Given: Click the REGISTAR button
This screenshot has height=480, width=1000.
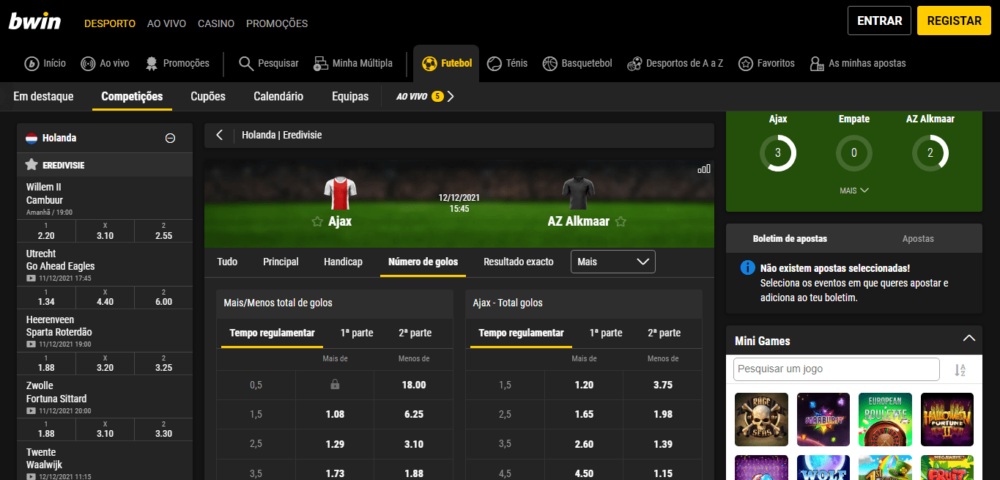Looking at the screenshot, I should [x=954, y=20].
